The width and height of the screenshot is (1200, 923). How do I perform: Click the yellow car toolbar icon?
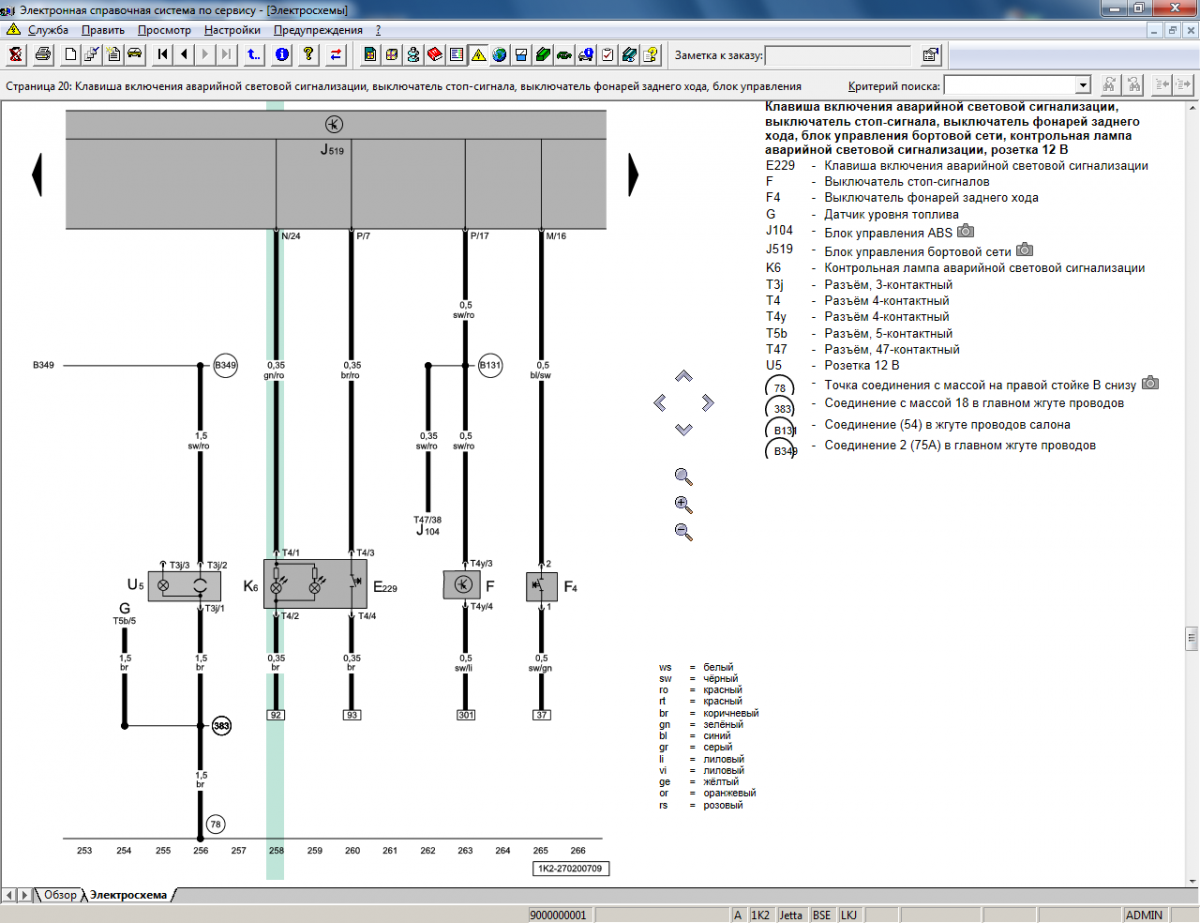pyautogui.click(x=134, y=54)
